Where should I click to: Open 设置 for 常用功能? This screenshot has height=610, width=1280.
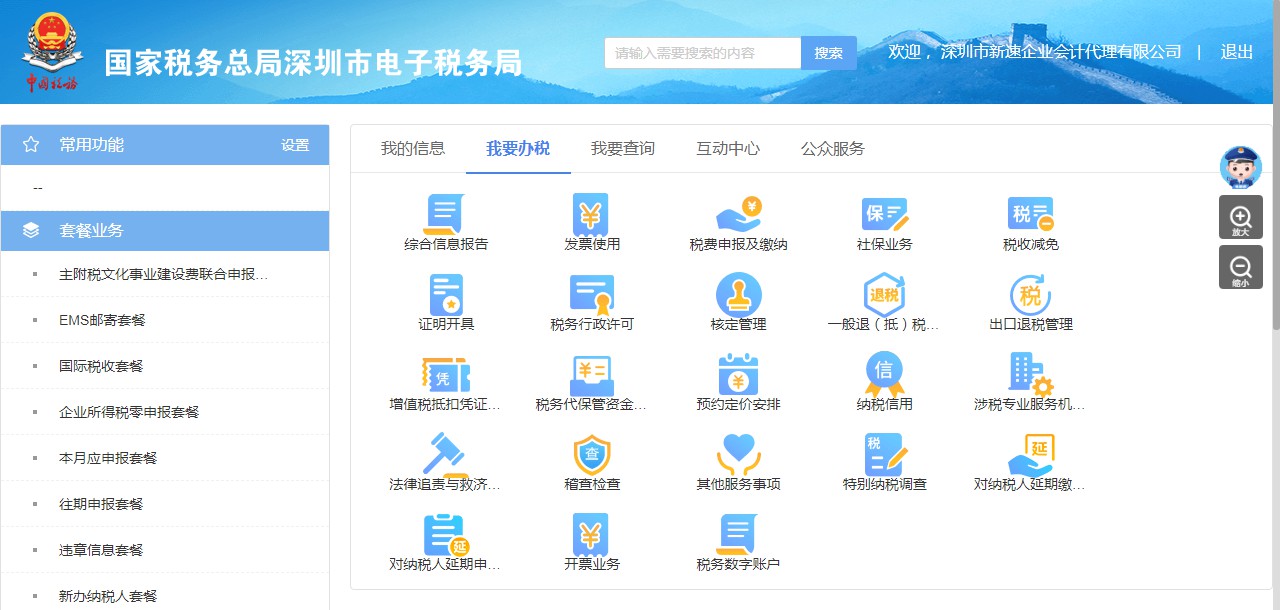click(295, 145)
